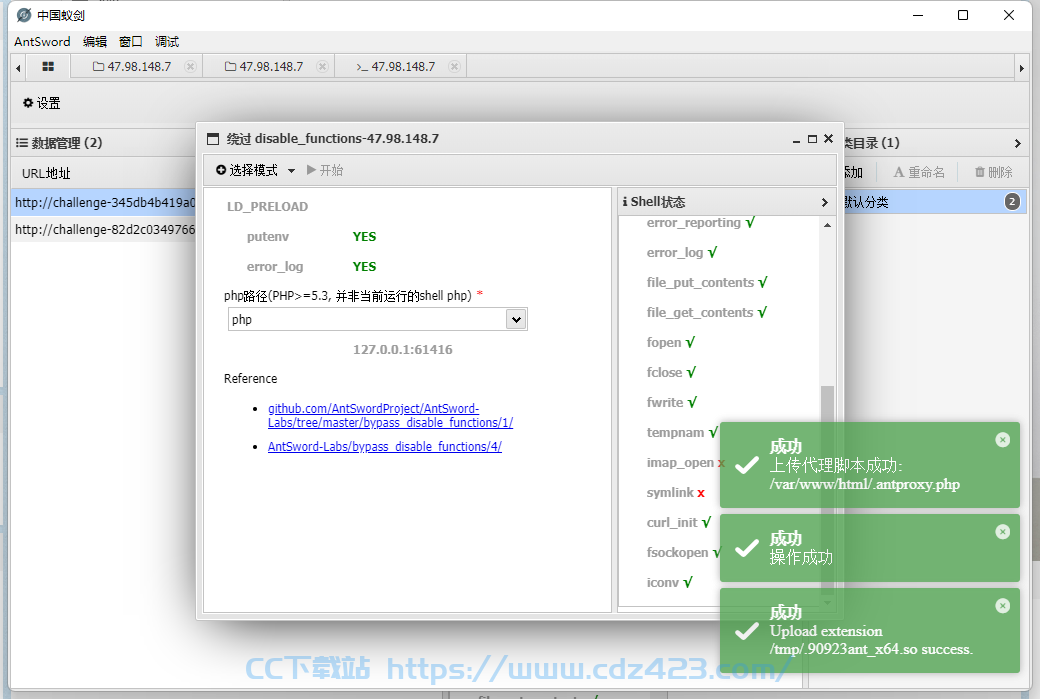Select the challenge-345db4b419a0 URL row

coord(104,202)
